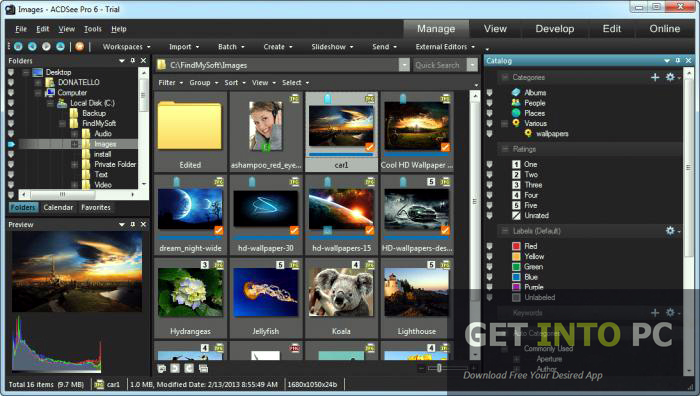The height and width of the screenshot is (396, 700).
Task: Click the Places globe icon
Action: click(516, 113)
